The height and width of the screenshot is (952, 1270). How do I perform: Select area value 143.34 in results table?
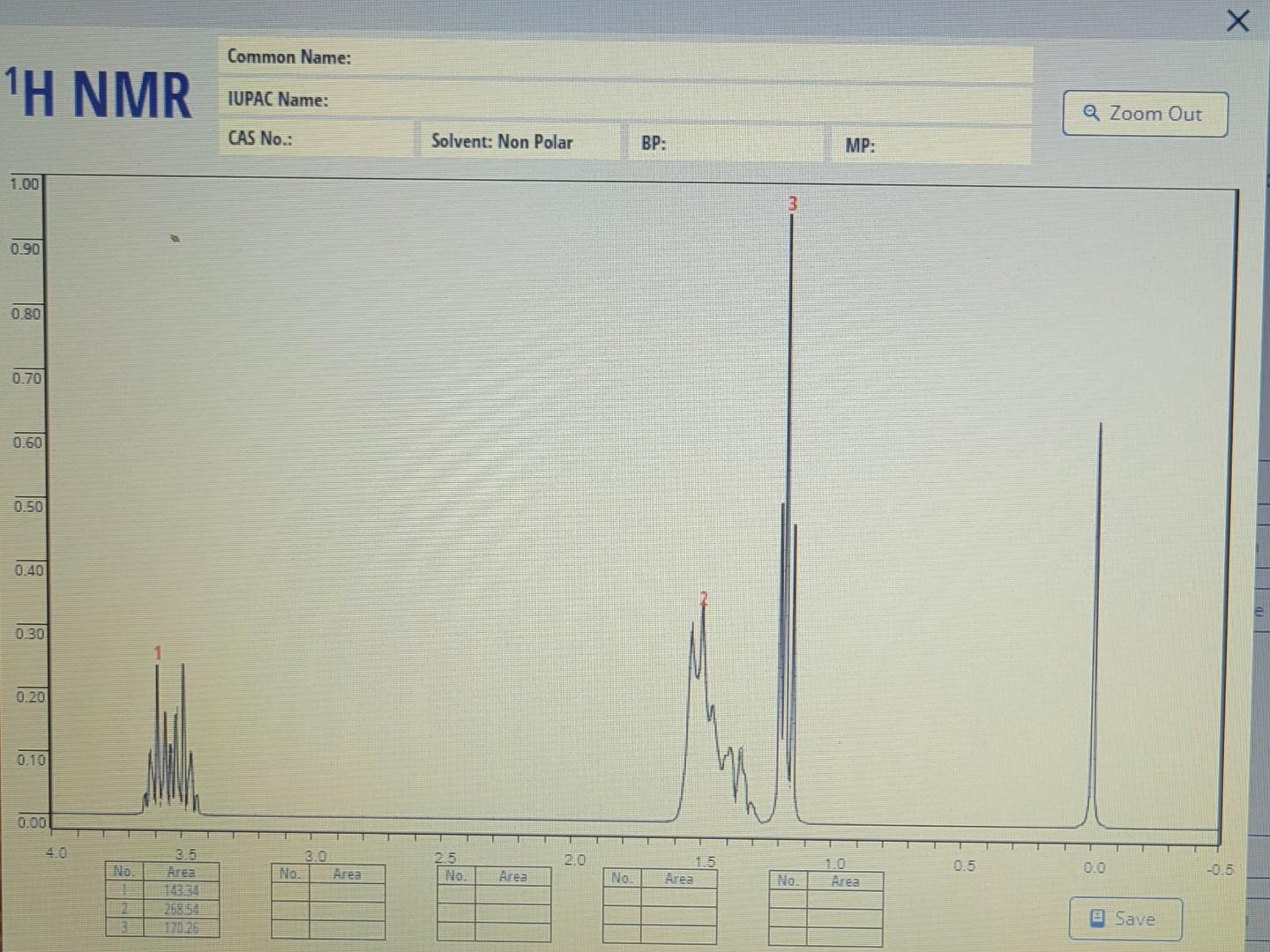click(181, 890)
